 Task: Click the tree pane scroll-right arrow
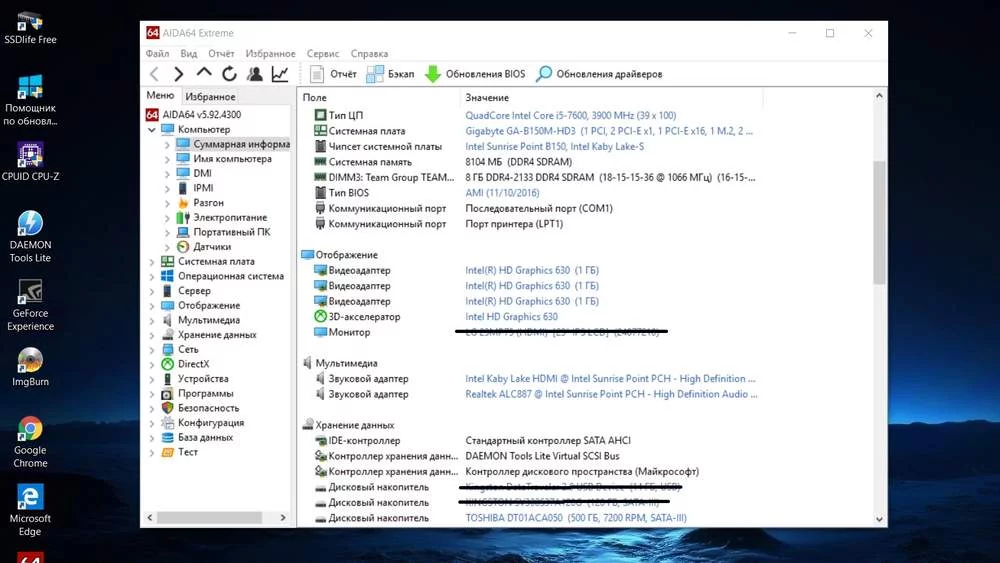[283, 518]
